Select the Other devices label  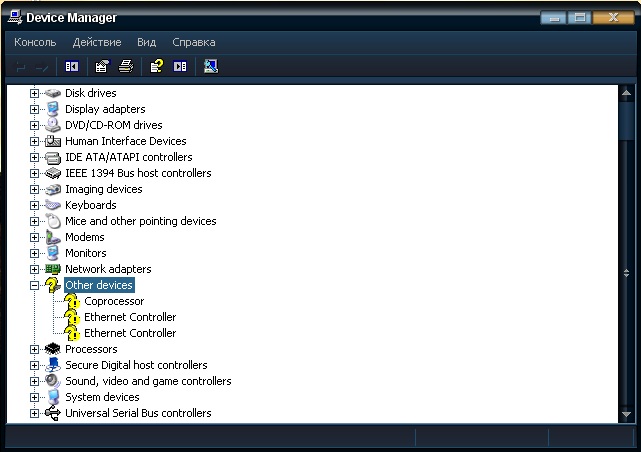(99, 285)
